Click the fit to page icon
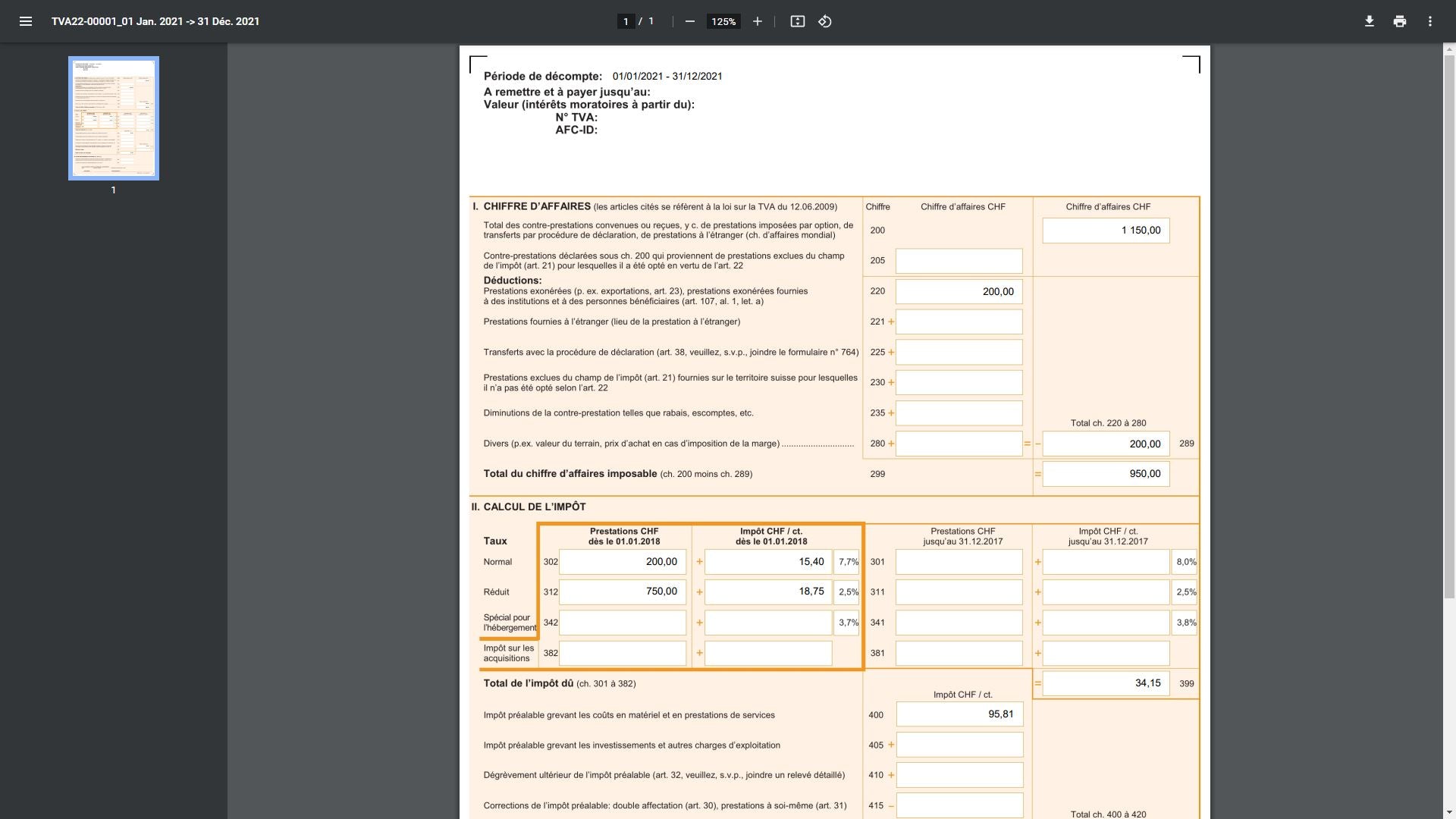 pyautogui.click(x=797, y=21)
